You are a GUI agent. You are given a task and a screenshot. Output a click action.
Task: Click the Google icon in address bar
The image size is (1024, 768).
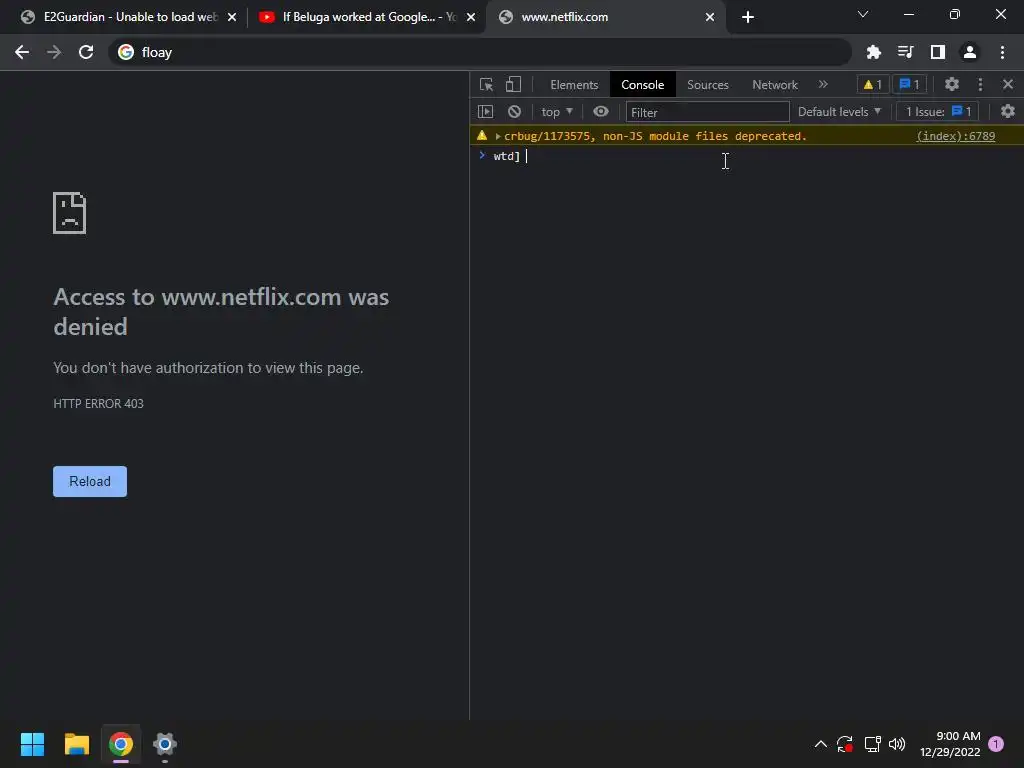(126, 52)
